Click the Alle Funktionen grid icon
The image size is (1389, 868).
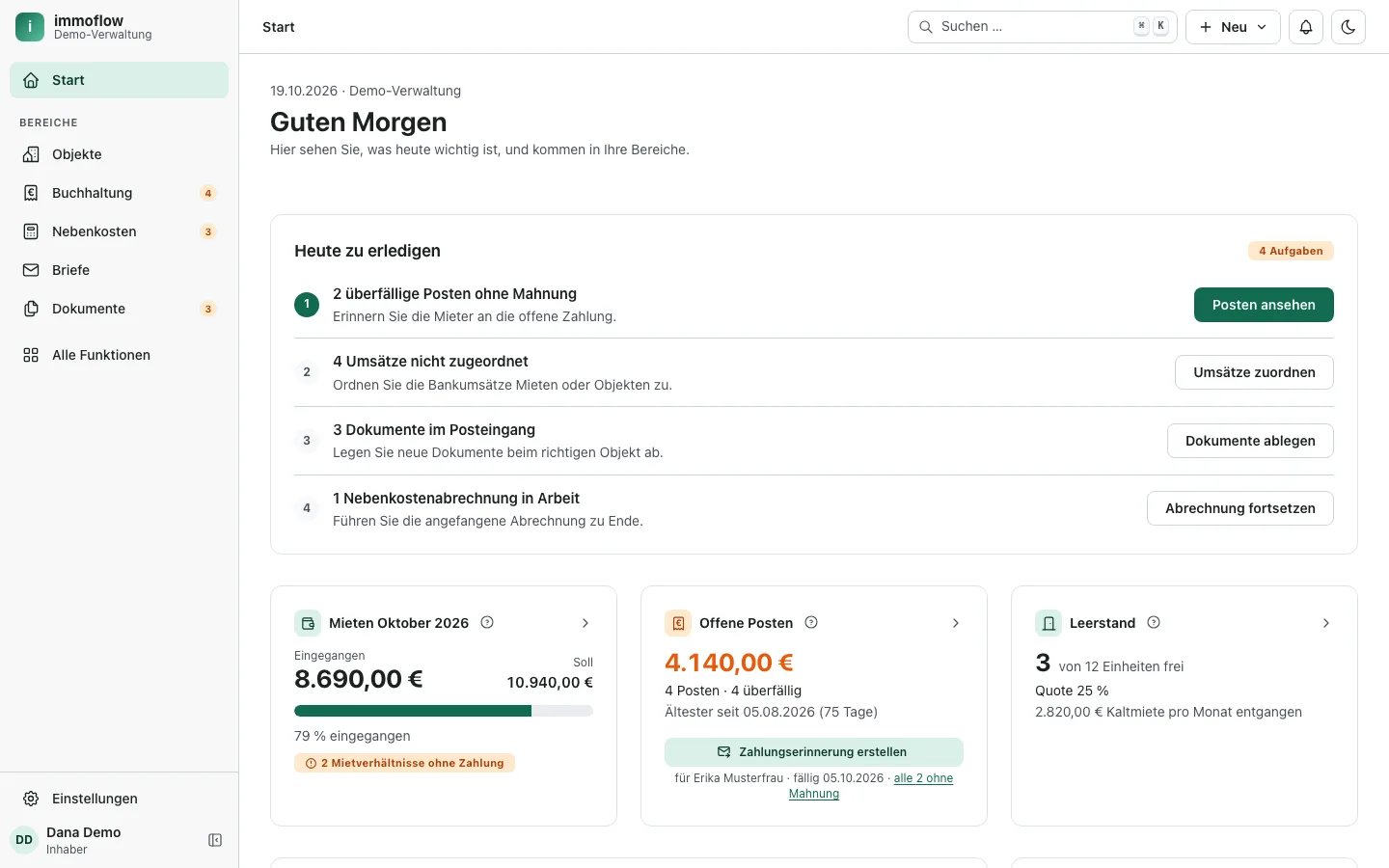click(31, 355)
